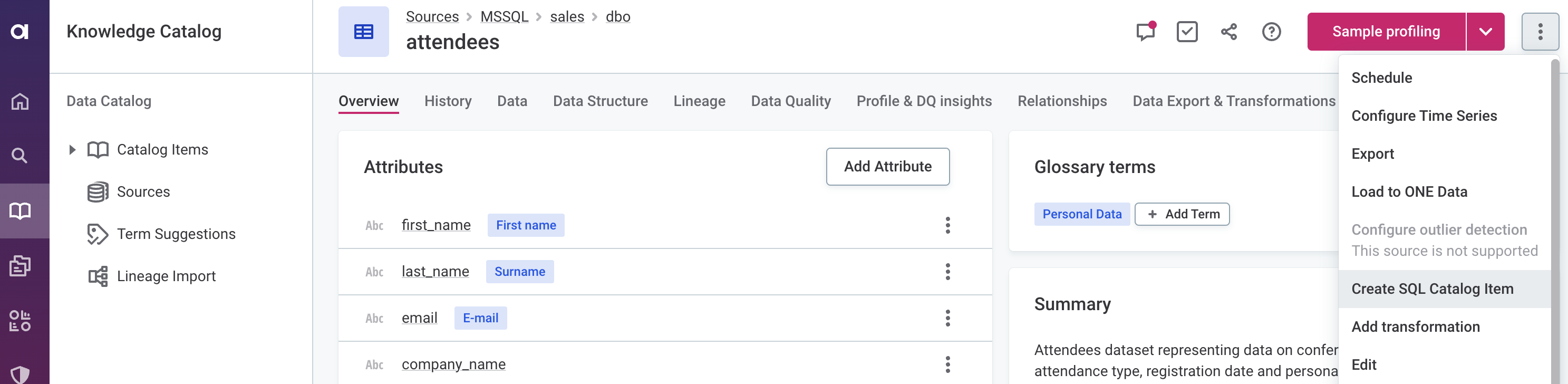This screenshot has width=1568, height=384.
Task: Choose Configure Time Series from menu
Action: tap(1424, 116)
